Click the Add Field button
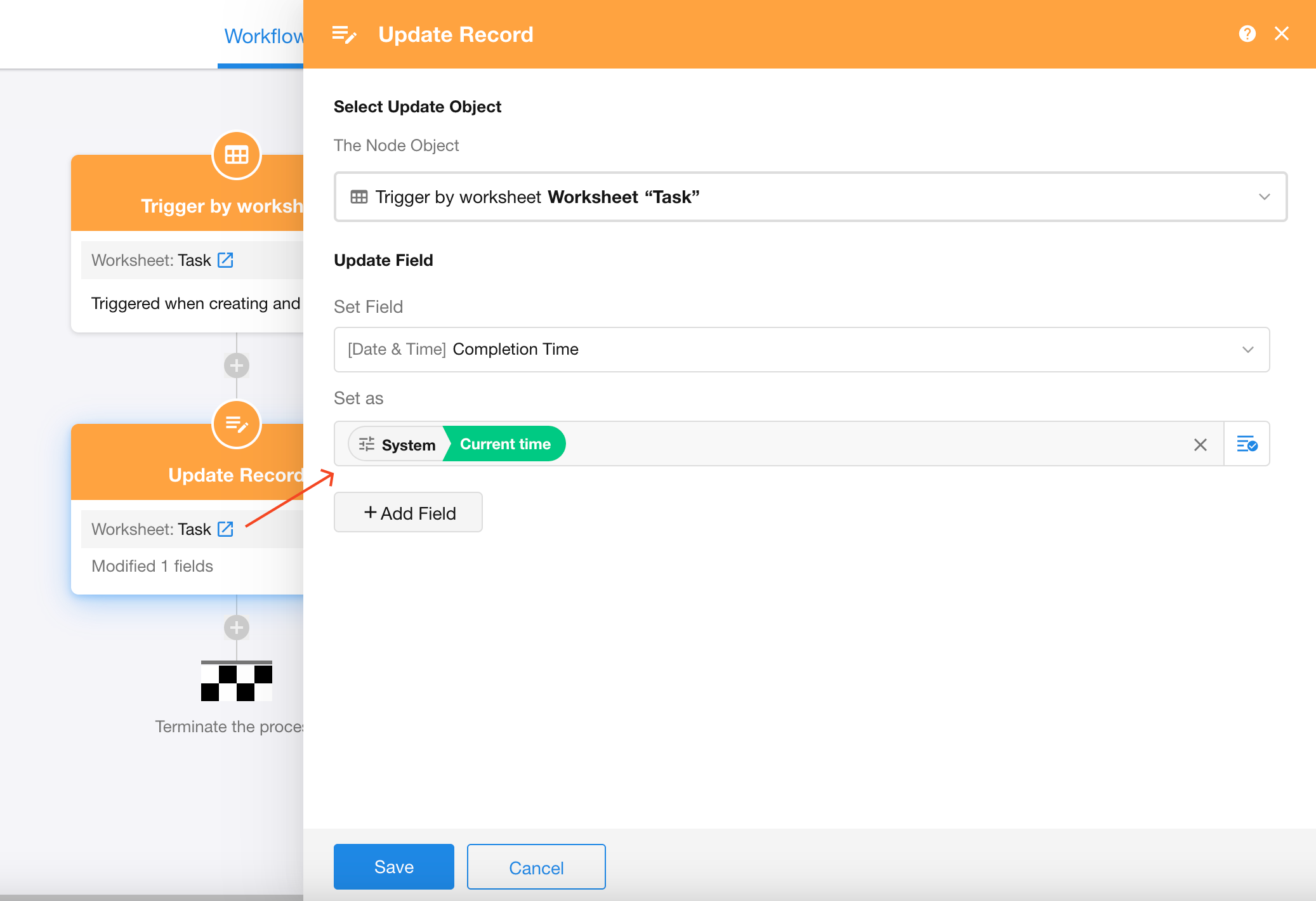The image size is (1316, 901). [408, 513]
